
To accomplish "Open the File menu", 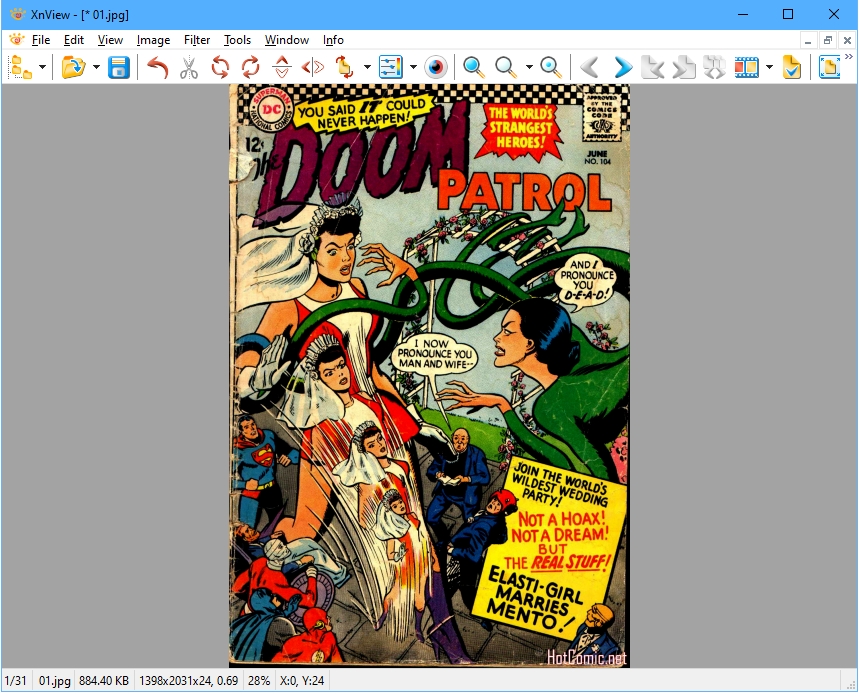I will pos(41,40).
